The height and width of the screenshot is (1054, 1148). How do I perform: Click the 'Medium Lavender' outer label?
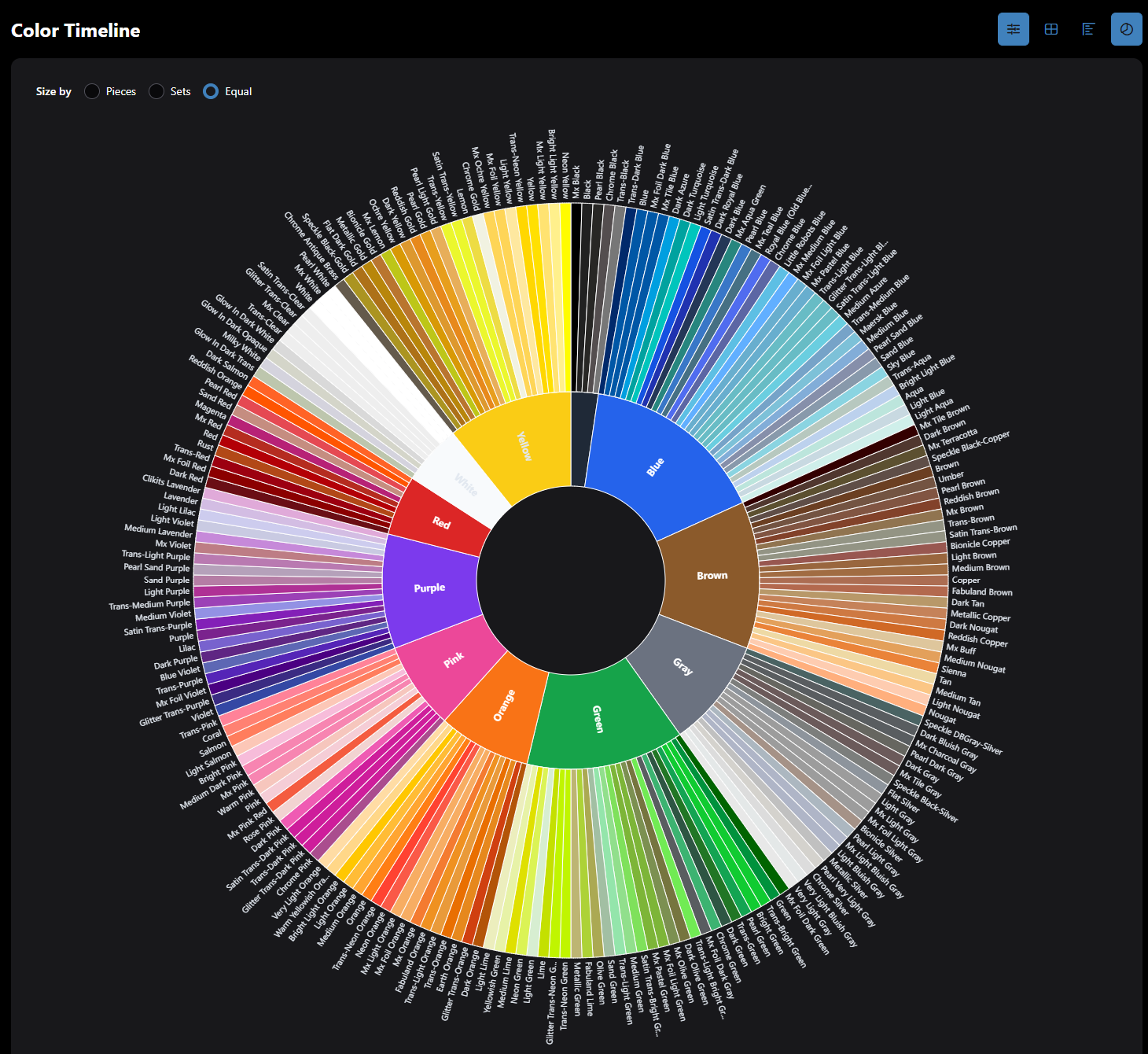click(158, 531)
